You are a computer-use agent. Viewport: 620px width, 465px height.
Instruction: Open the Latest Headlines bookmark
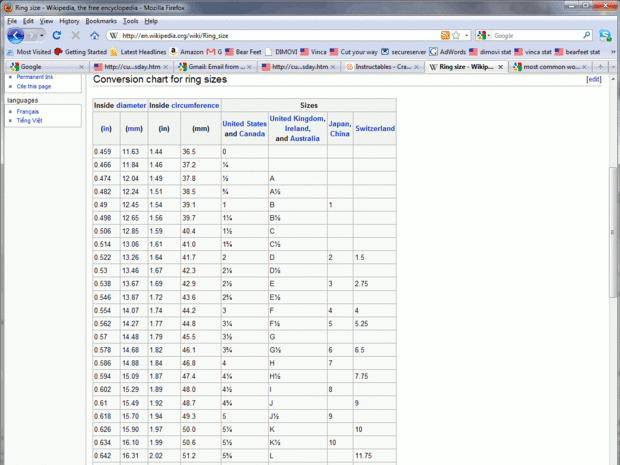tap(144, 51)
